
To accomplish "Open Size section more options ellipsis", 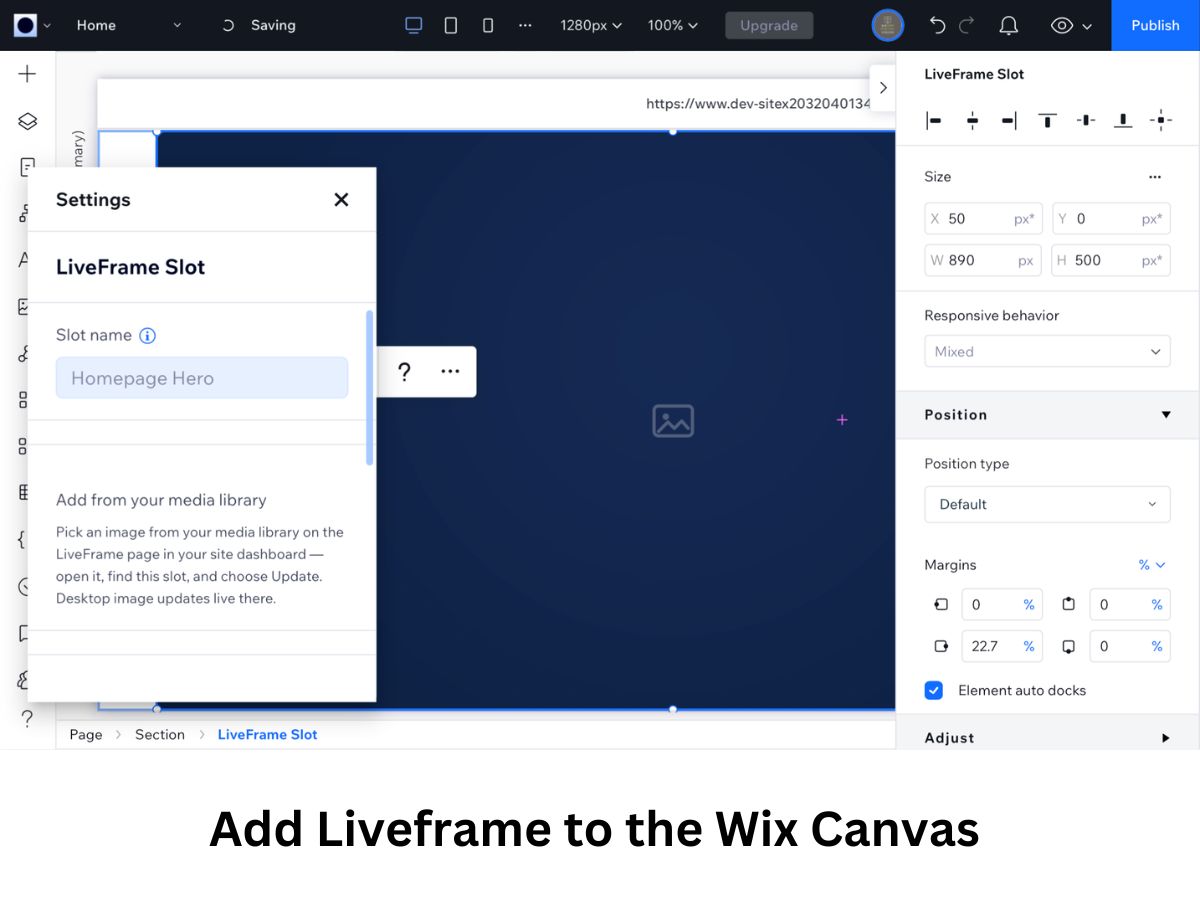I will pyautogui.click(x=1155, y=177).
